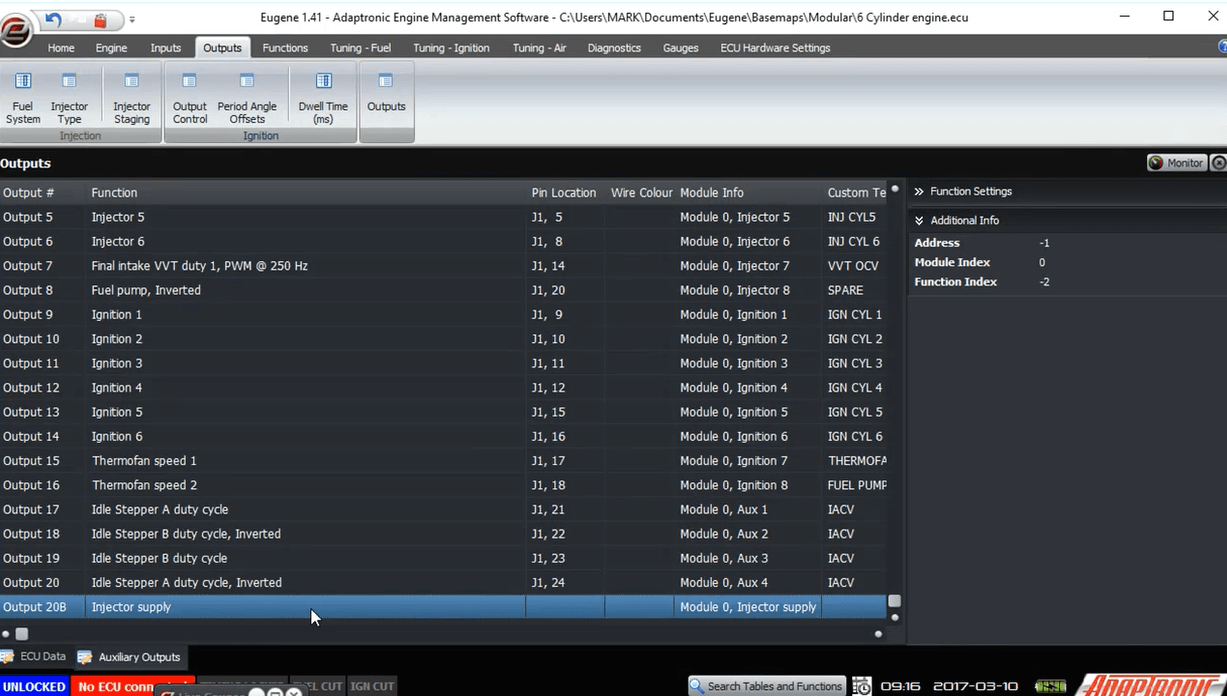Select Output 7 Final intake VVT row
The image size is (1227, 696).
(x=443, y=266)
